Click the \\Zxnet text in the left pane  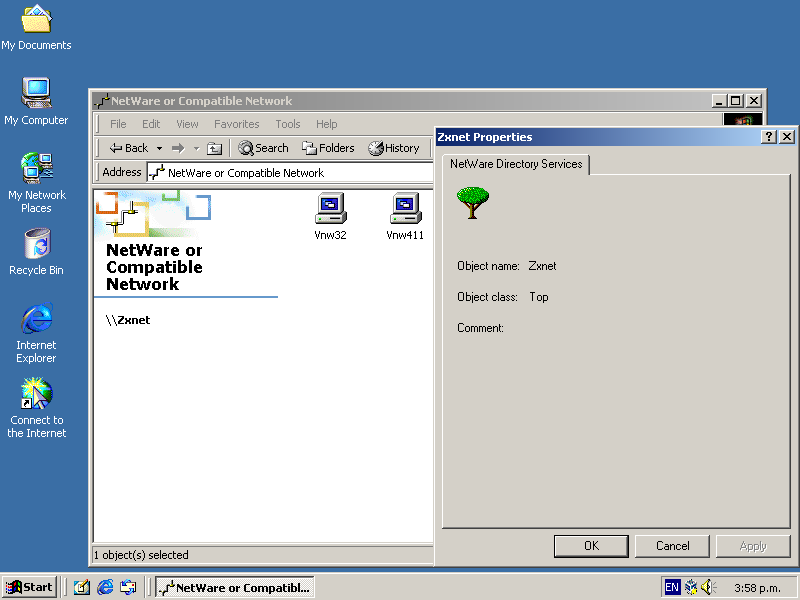click(x=128, y=320)
